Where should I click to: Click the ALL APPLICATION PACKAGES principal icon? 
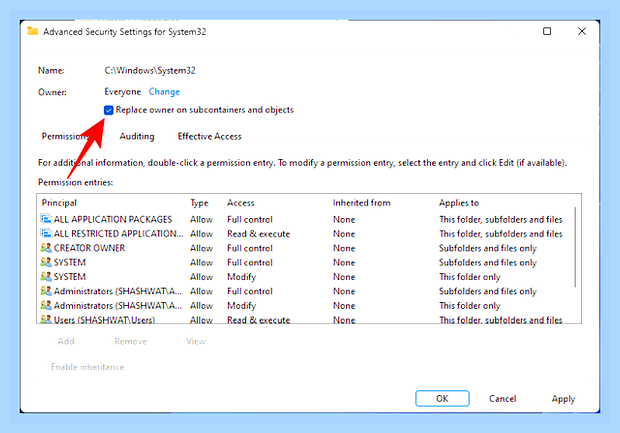[x=46, y=219]
